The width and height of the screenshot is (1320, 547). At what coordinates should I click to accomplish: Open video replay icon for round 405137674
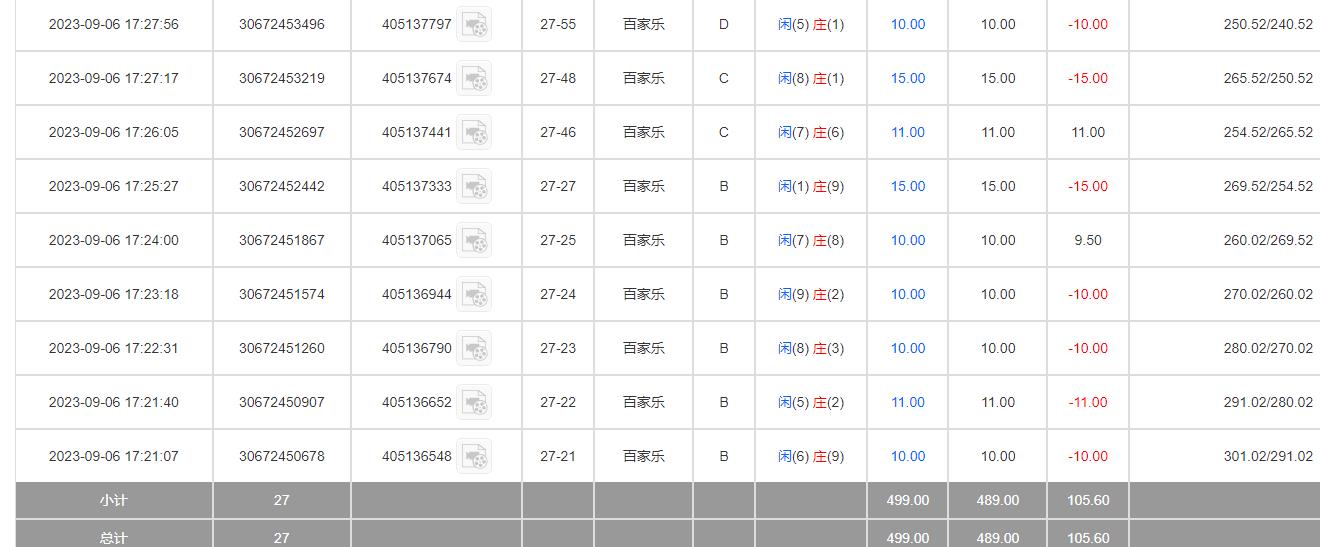pyautogui.click(x=474, y=78)
